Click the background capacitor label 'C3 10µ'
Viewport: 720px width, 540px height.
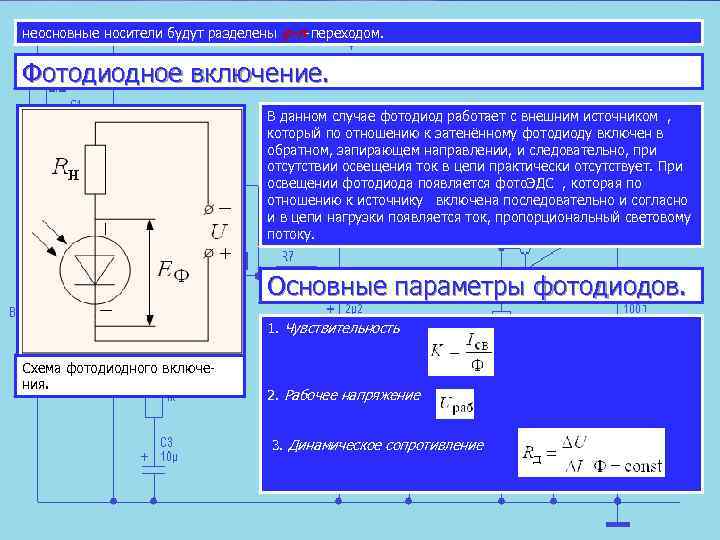(169, 450)
